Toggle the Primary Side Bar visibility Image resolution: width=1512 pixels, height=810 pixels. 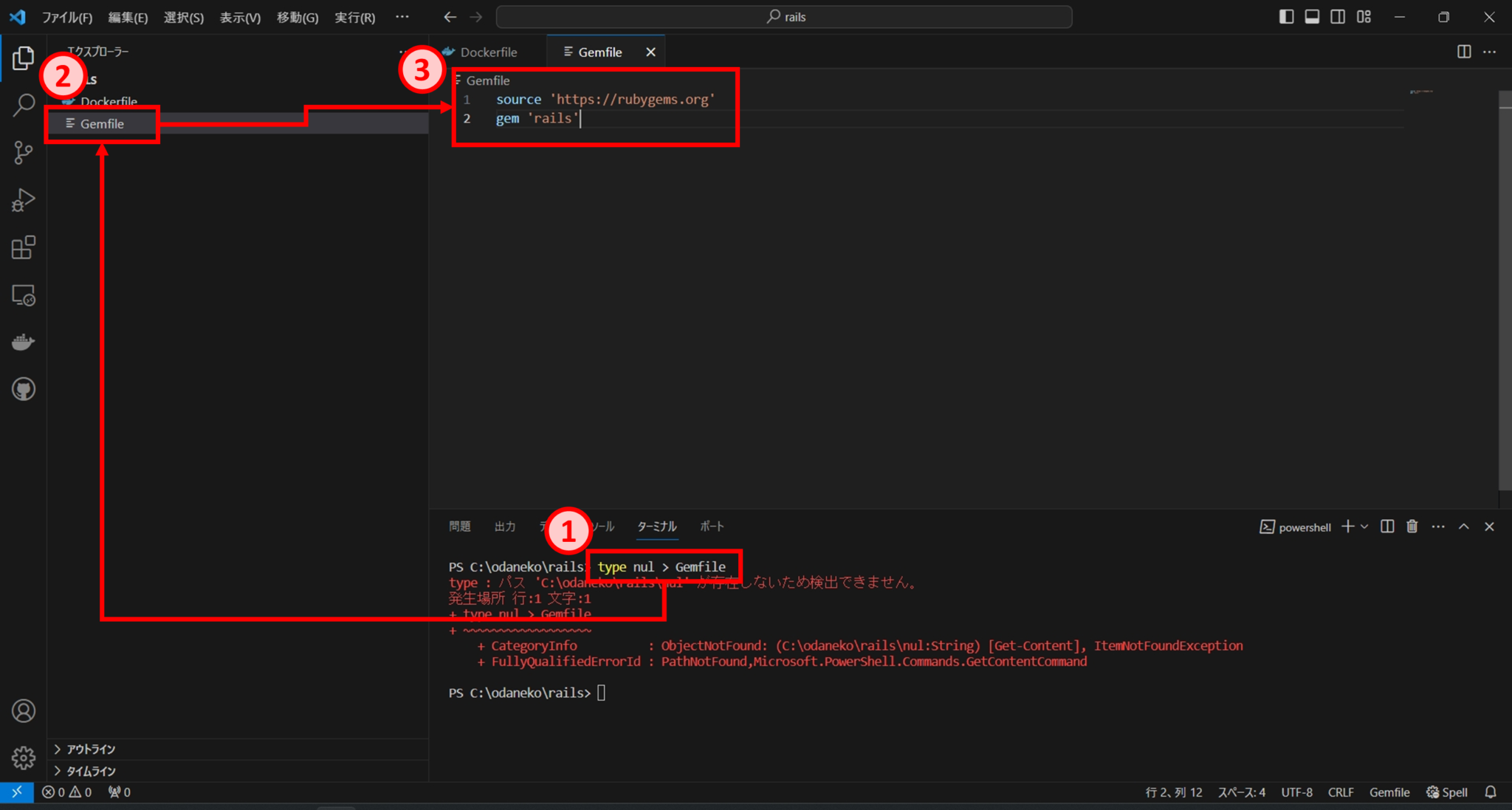[x=1286, y=16]
